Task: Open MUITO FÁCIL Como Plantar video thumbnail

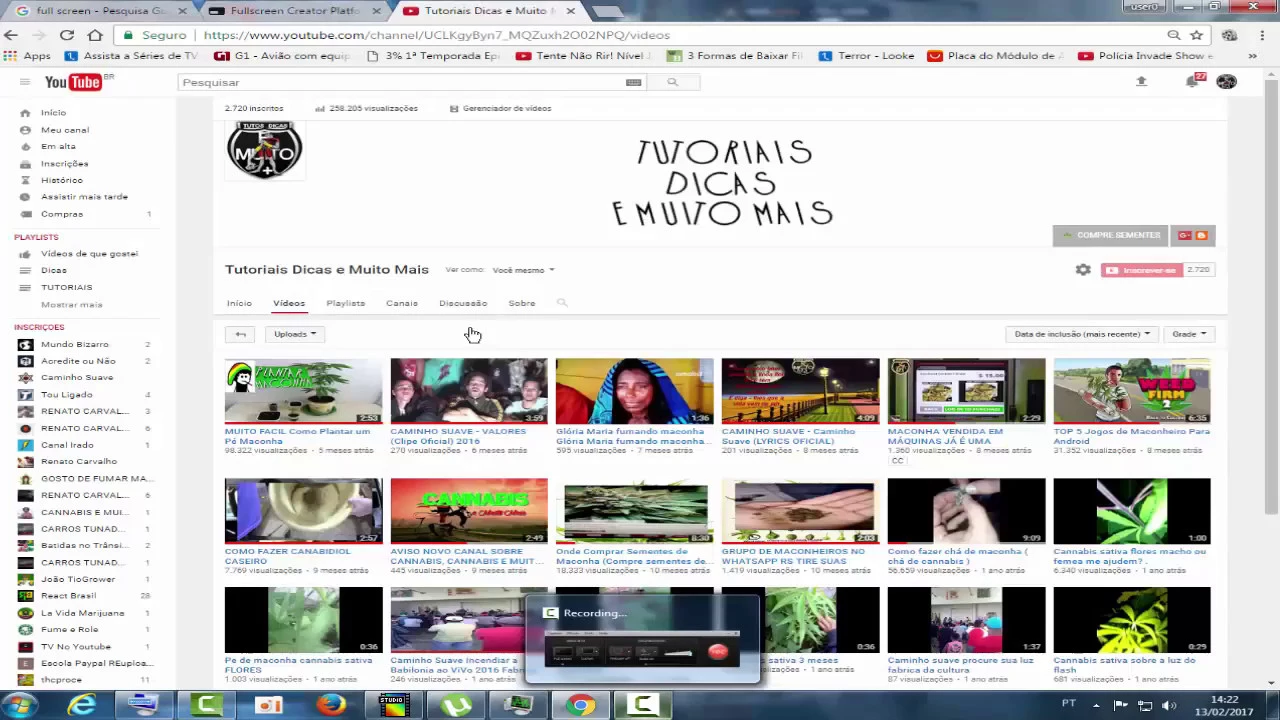Action: click(x=303, y=391)
